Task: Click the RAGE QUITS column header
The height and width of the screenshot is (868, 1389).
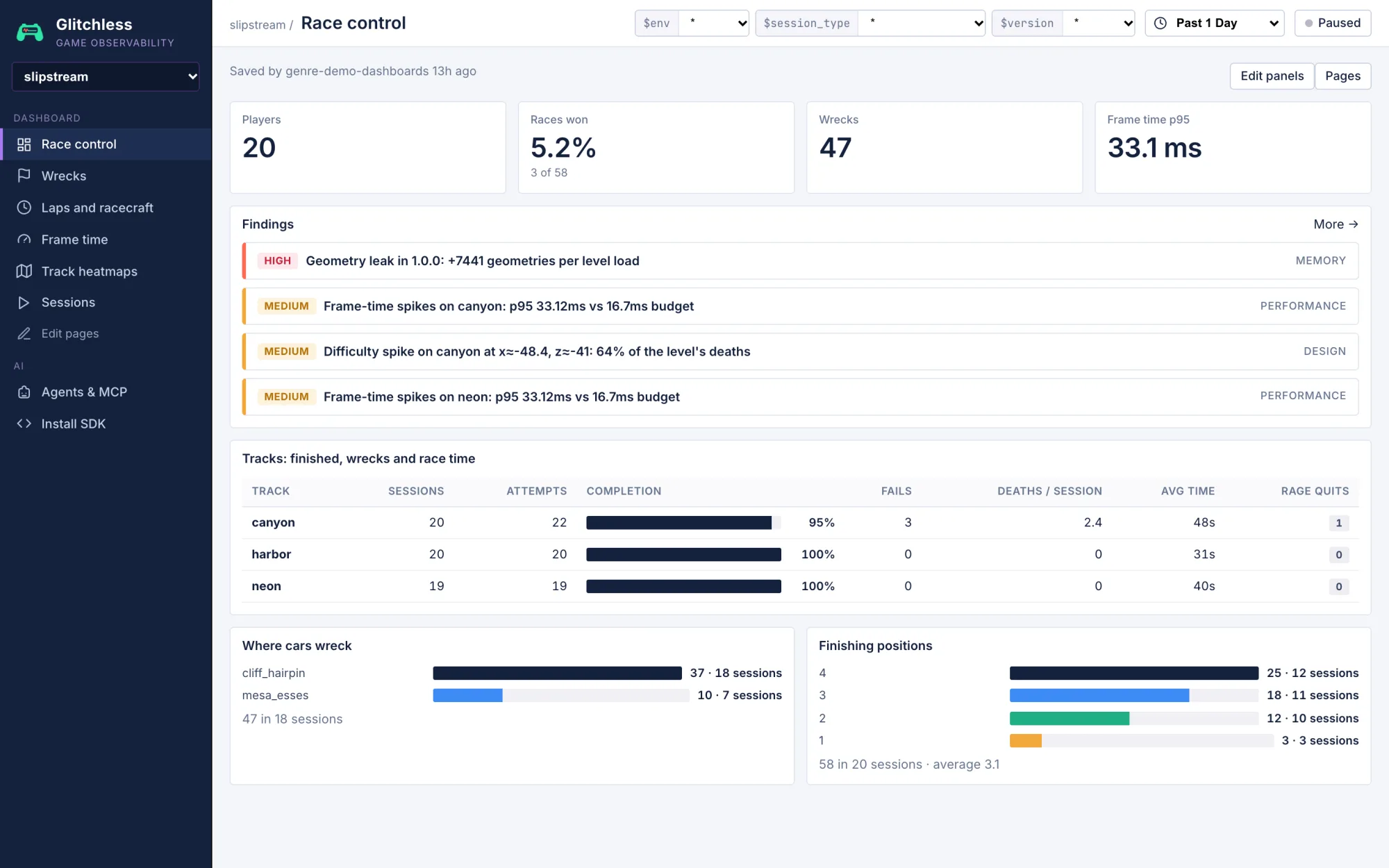Action: [1315, 491]
